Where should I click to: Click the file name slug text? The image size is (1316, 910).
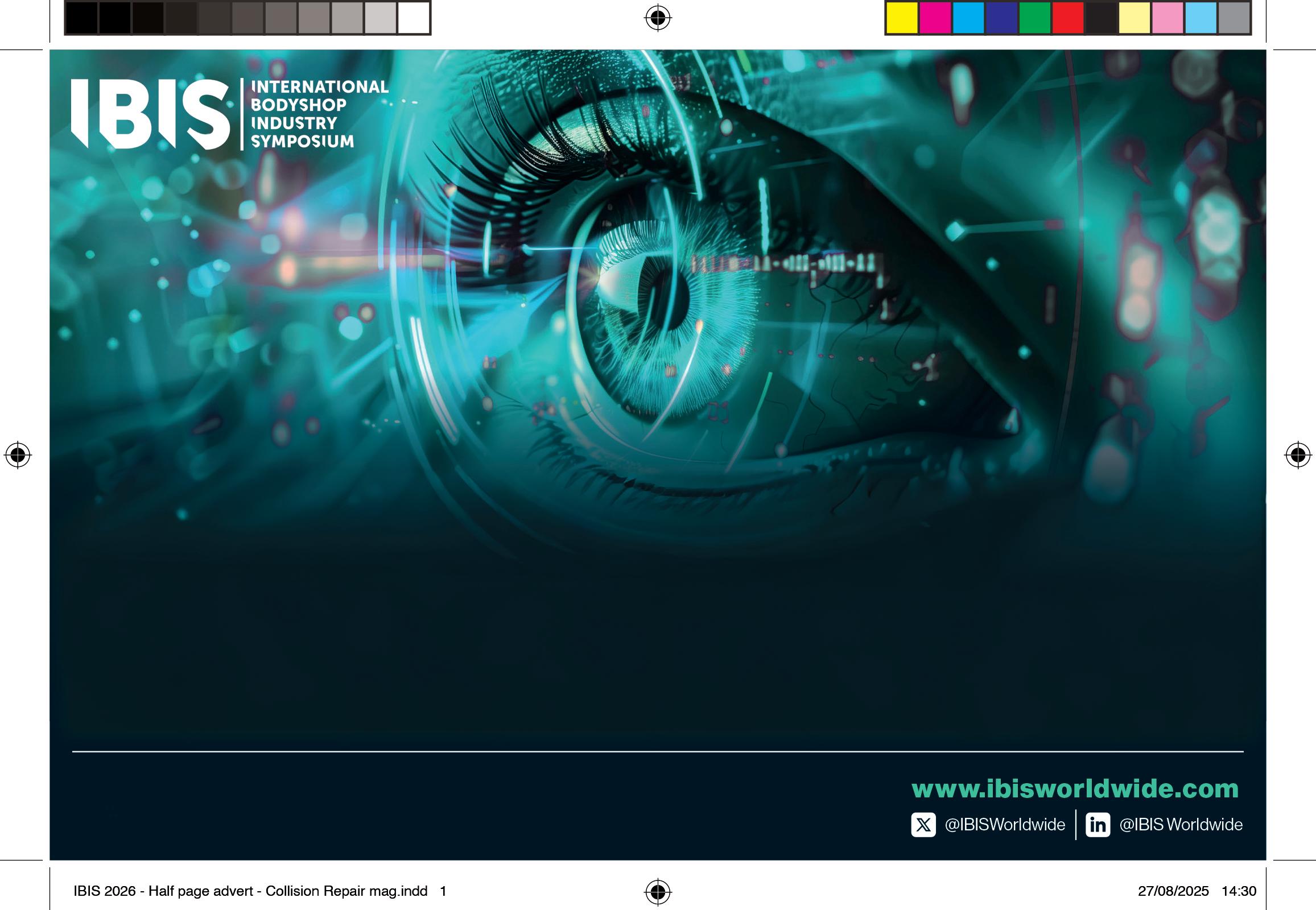250,891
